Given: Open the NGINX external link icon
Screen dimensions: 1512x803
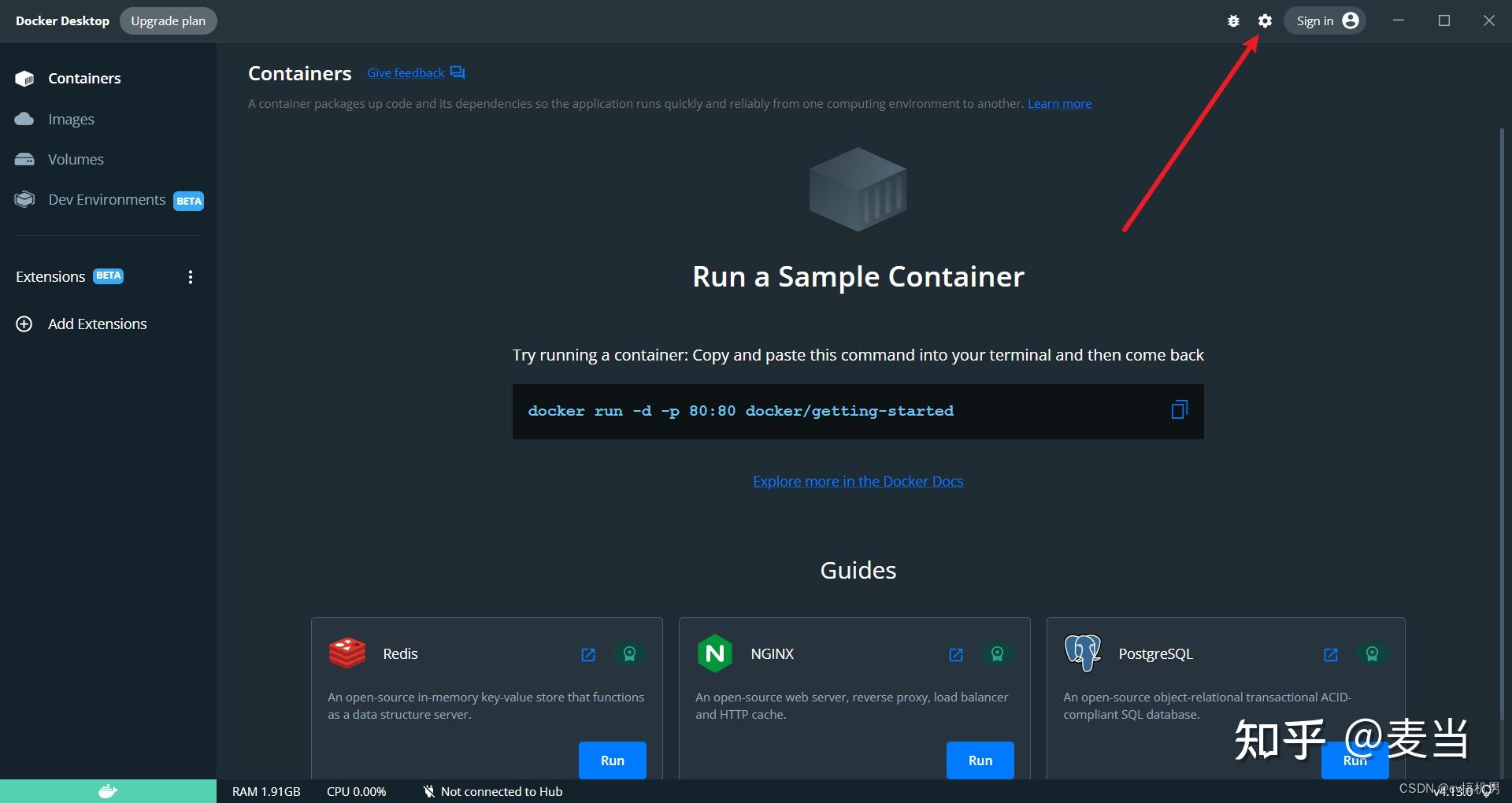Looking at the screenshot, I should click(x=956, y=654).
